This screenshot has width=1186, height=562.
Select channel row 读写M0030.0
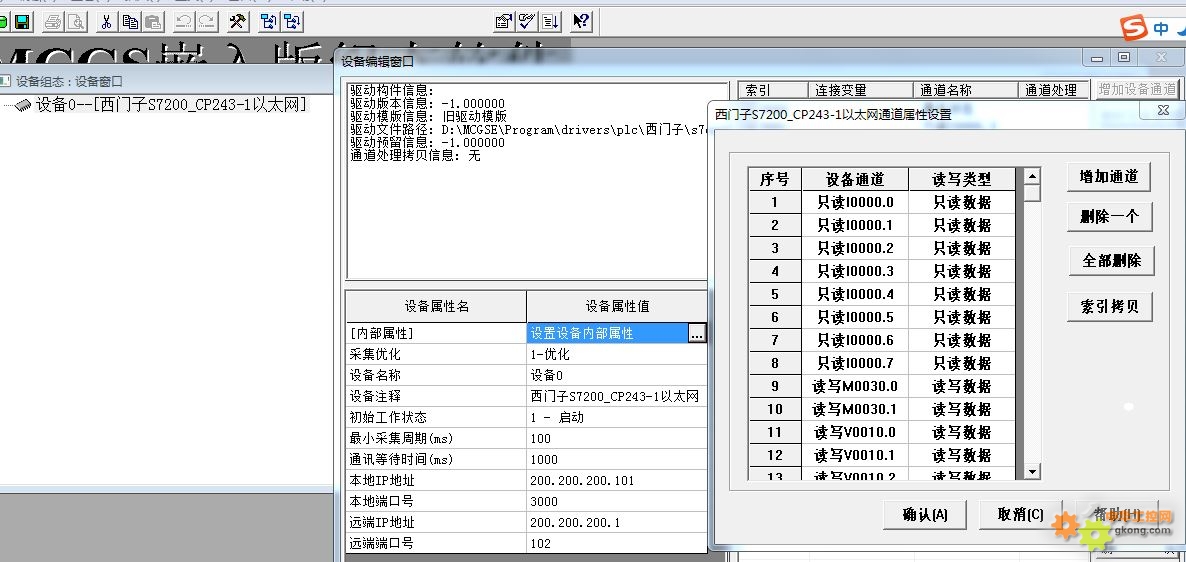click(882, 387)
